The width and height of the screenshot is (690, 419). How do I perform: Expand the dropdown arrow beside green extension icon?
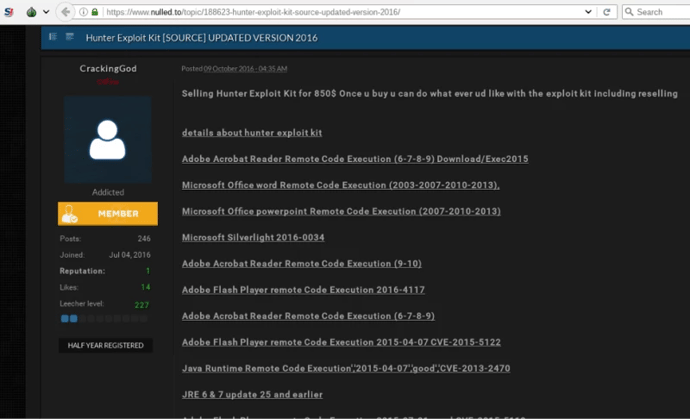46,12
